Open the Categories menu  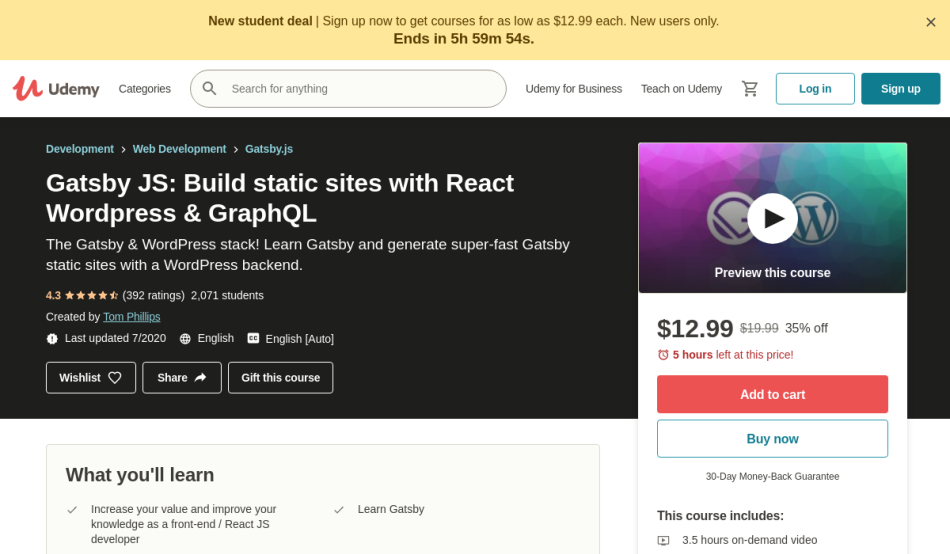click(145, 88)
